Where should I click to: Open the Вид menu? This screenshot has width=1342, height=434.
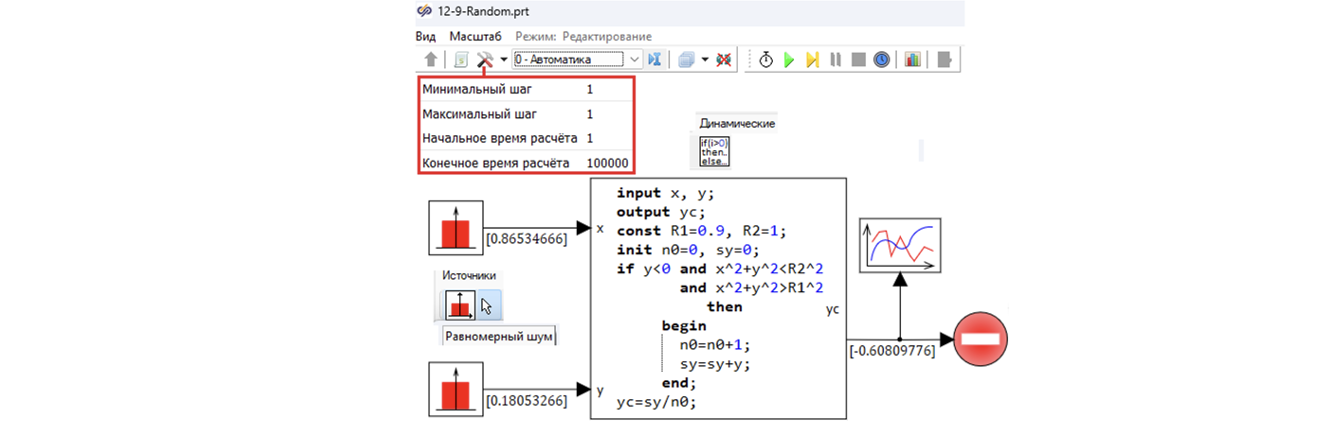427,35
